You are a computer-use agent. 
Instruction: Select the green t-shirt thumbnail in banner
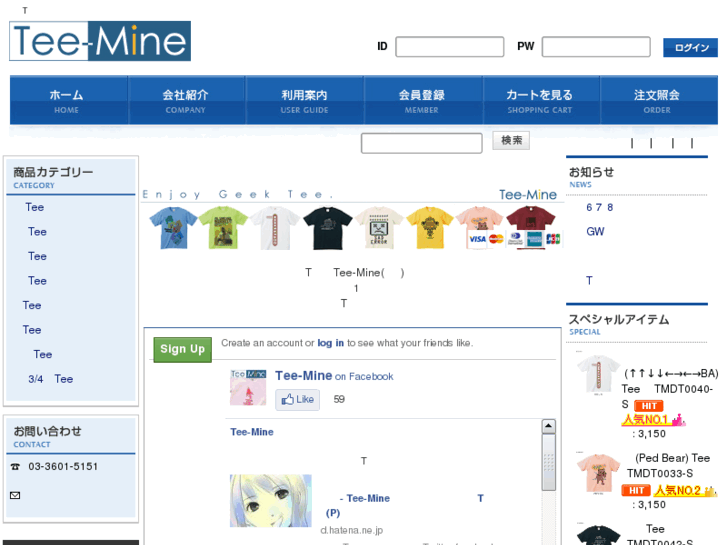(x=223, y=228)
